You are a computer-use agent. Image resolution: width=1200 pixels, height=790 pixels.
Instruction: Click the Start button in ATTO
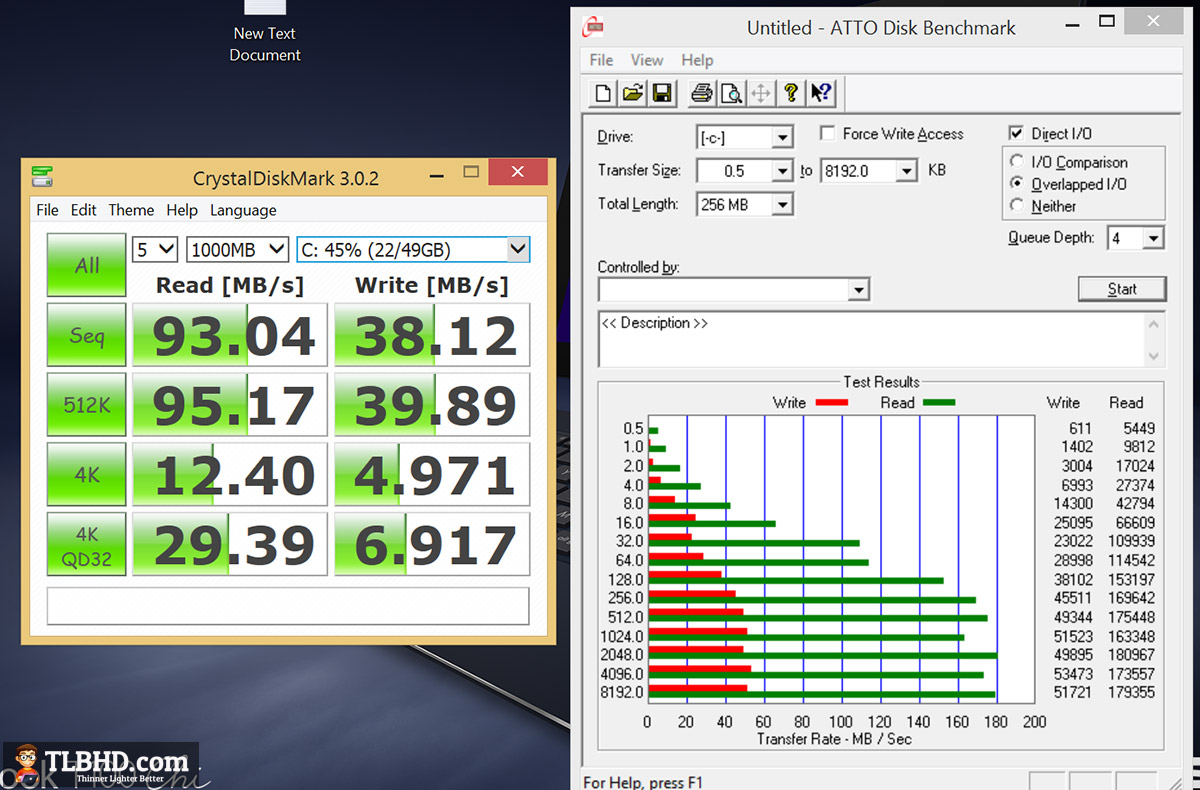pyautogui.click(x=1122, y=289)
